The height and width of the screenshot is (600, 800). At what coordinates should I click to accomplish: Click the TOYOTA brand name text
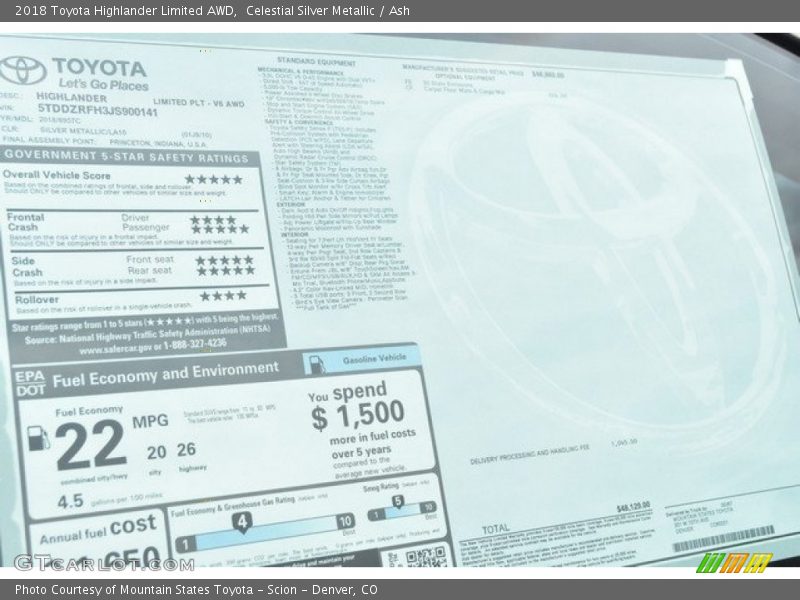click(99, 67)
